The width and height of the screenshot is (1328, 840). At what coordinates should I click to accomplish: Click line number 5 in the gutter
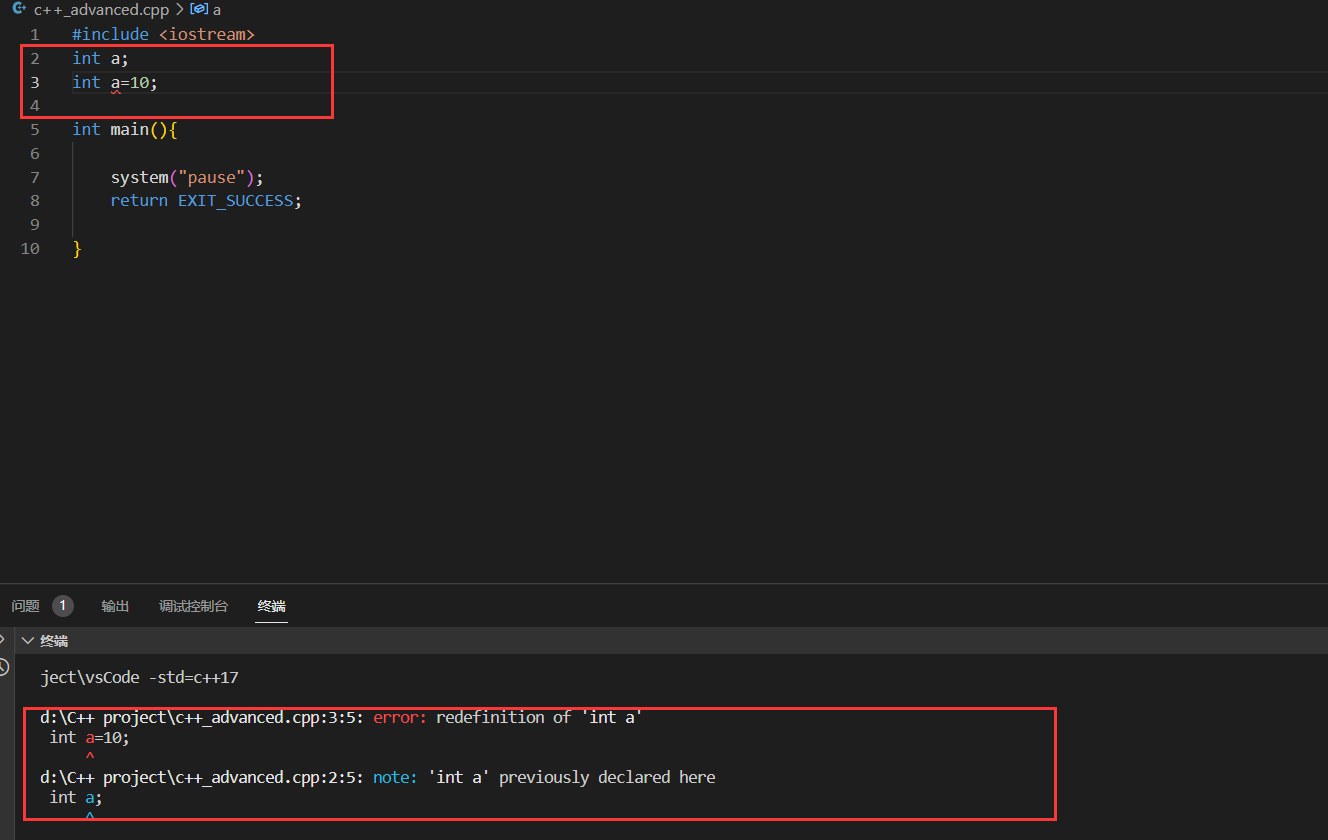pyautogui.click(x=34, y=130)
